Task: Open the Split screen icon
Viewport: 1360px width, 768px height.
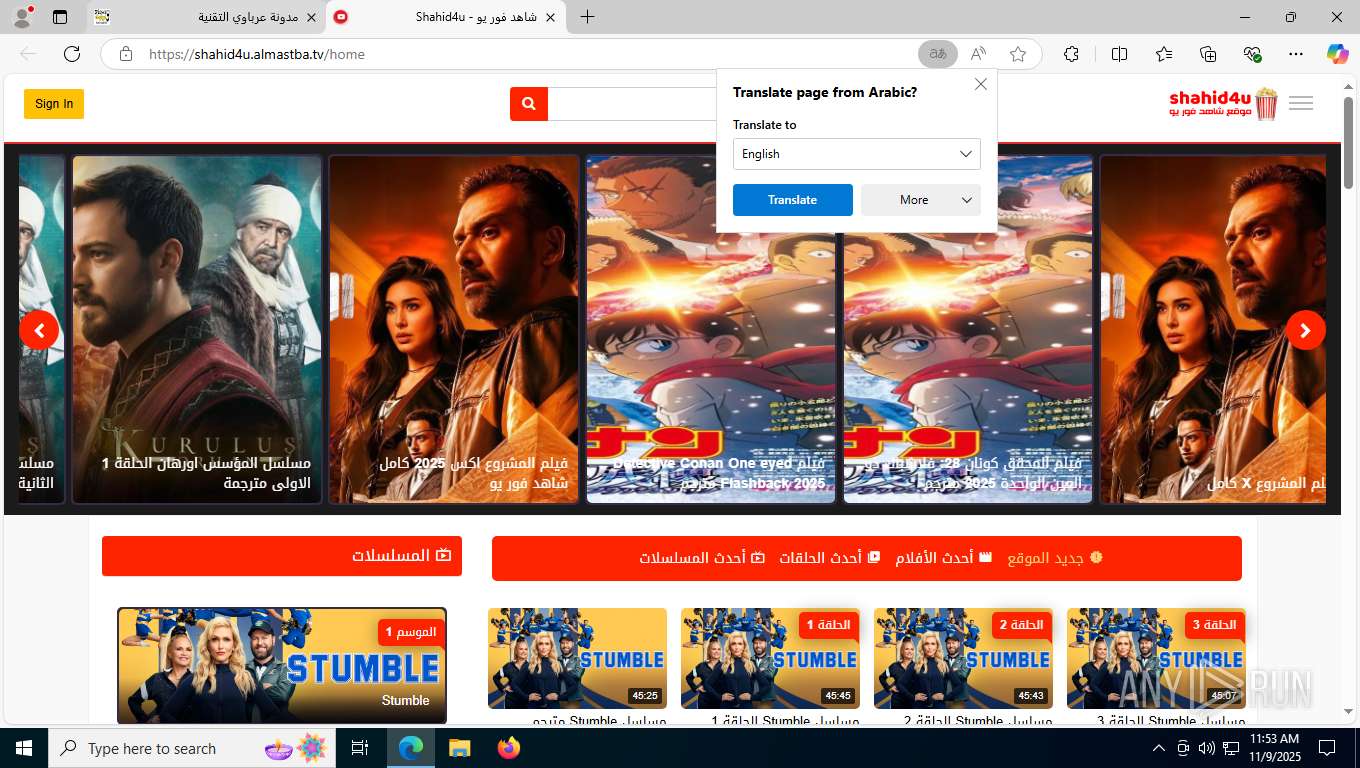Action: click(1119, 54)
